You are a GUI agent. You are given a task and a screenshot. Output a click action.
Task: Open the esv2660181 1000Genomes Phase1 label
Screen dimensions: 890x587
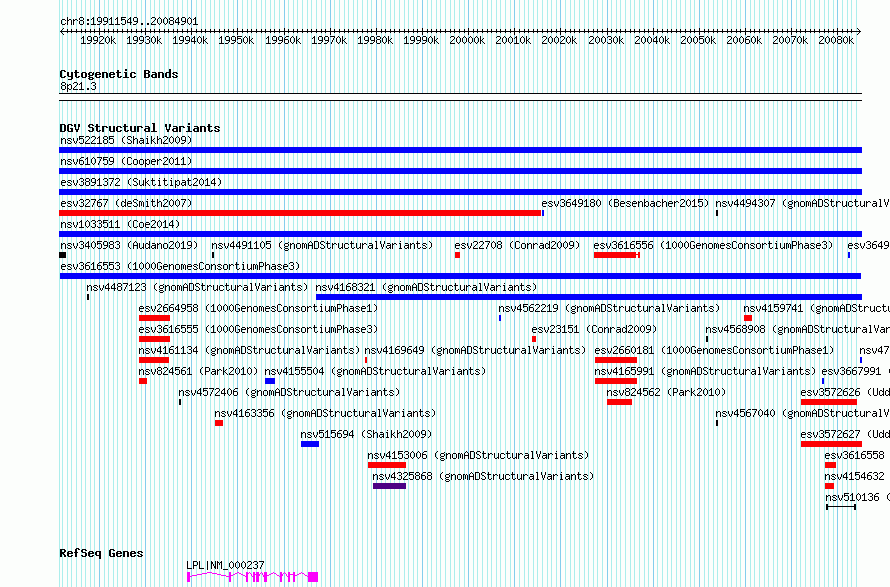point(714,350)
